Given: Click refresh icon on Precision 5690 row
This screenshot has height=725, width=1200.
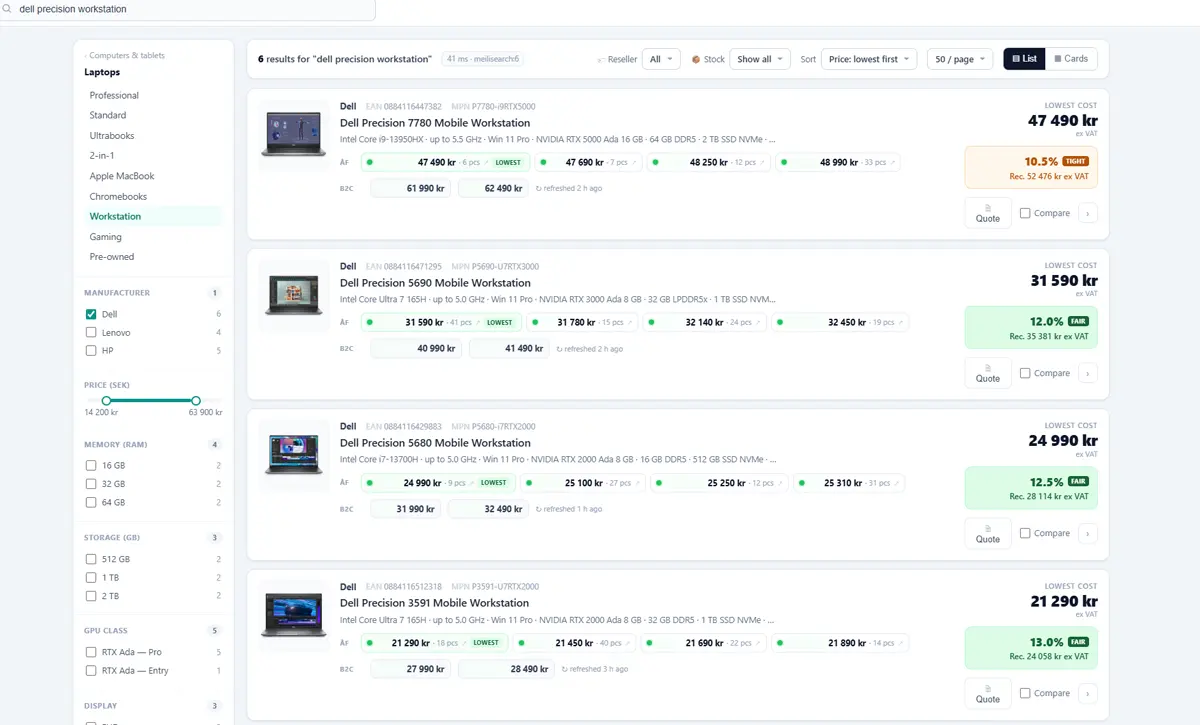Looking at the screenshot, I should 559,349.
